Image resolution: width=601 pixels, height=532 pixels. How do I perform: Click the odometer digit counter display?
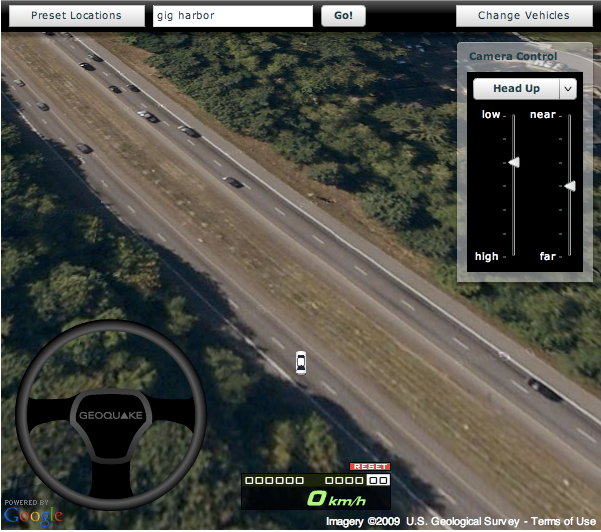(x=317, y=480)
